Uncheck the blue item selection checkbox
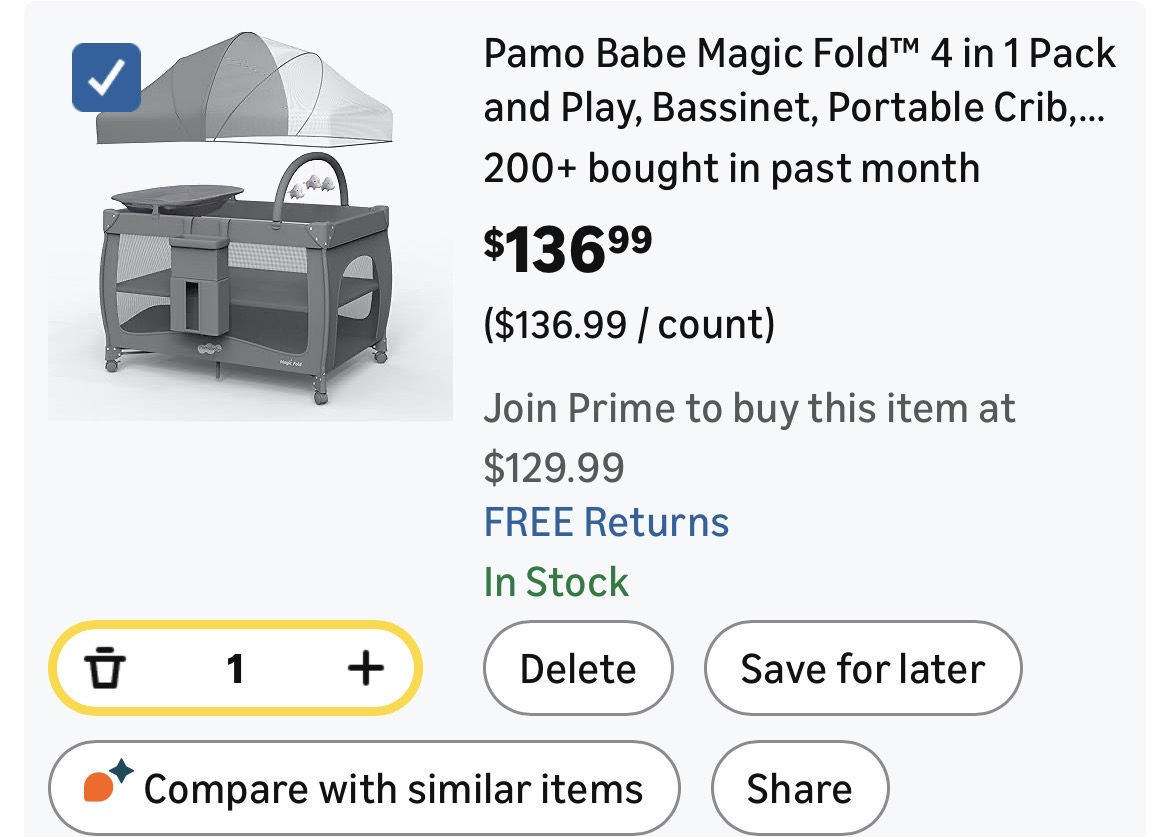 (x=106, y=77)
